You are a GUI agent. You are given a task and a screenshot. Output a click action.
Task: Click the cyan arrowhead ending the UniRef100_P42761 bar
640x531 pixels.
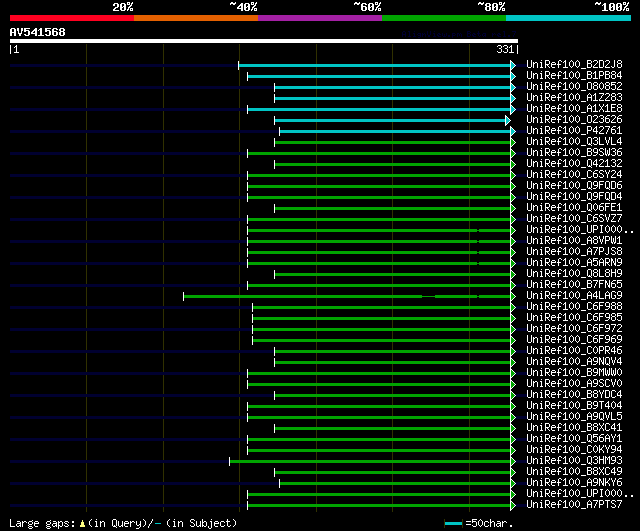pyautogui.click(x=513, y=131)
